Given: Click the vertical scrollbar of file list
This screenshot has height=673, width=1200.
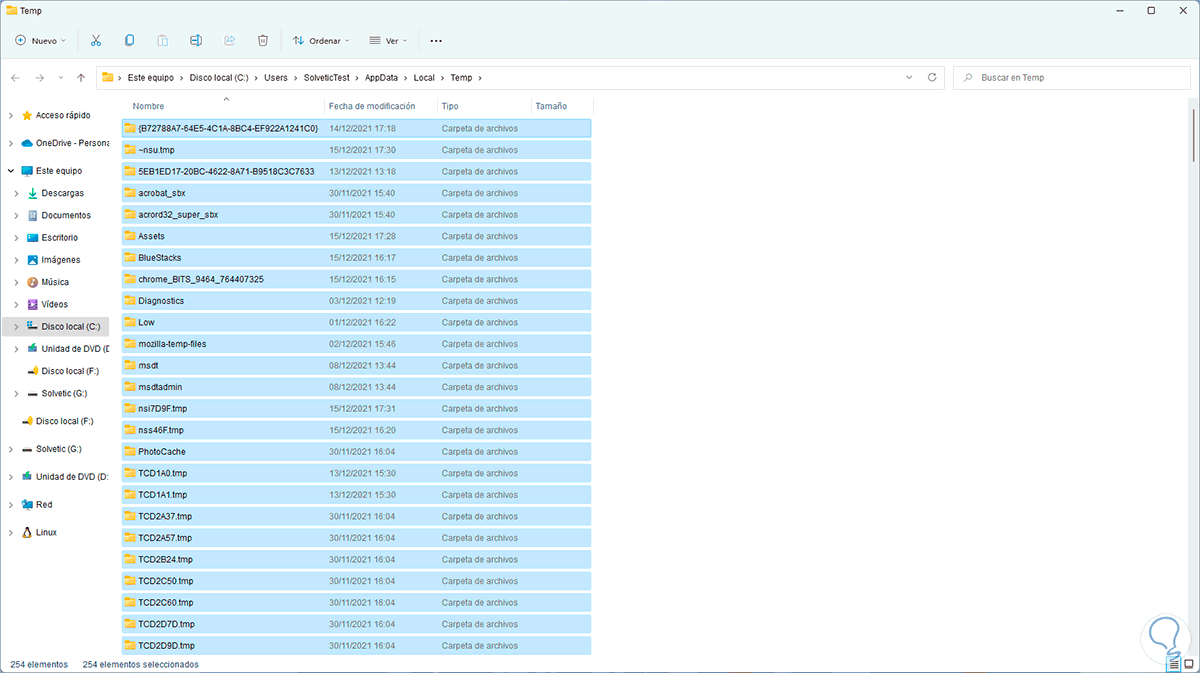Looking at the screenshot, I should point(1194,135).
